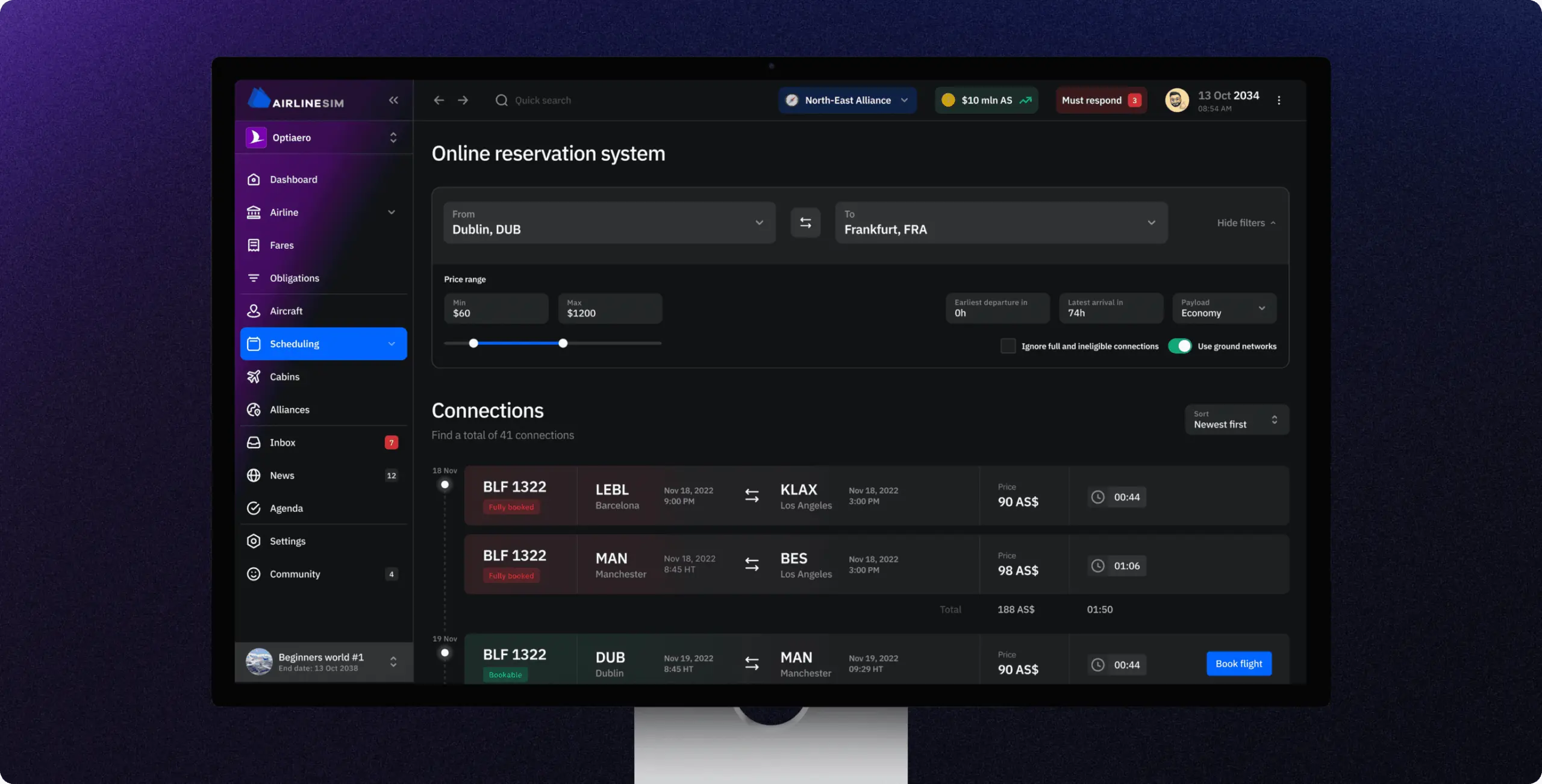Click the Alliances sidebar icon

tap(254, 409)
